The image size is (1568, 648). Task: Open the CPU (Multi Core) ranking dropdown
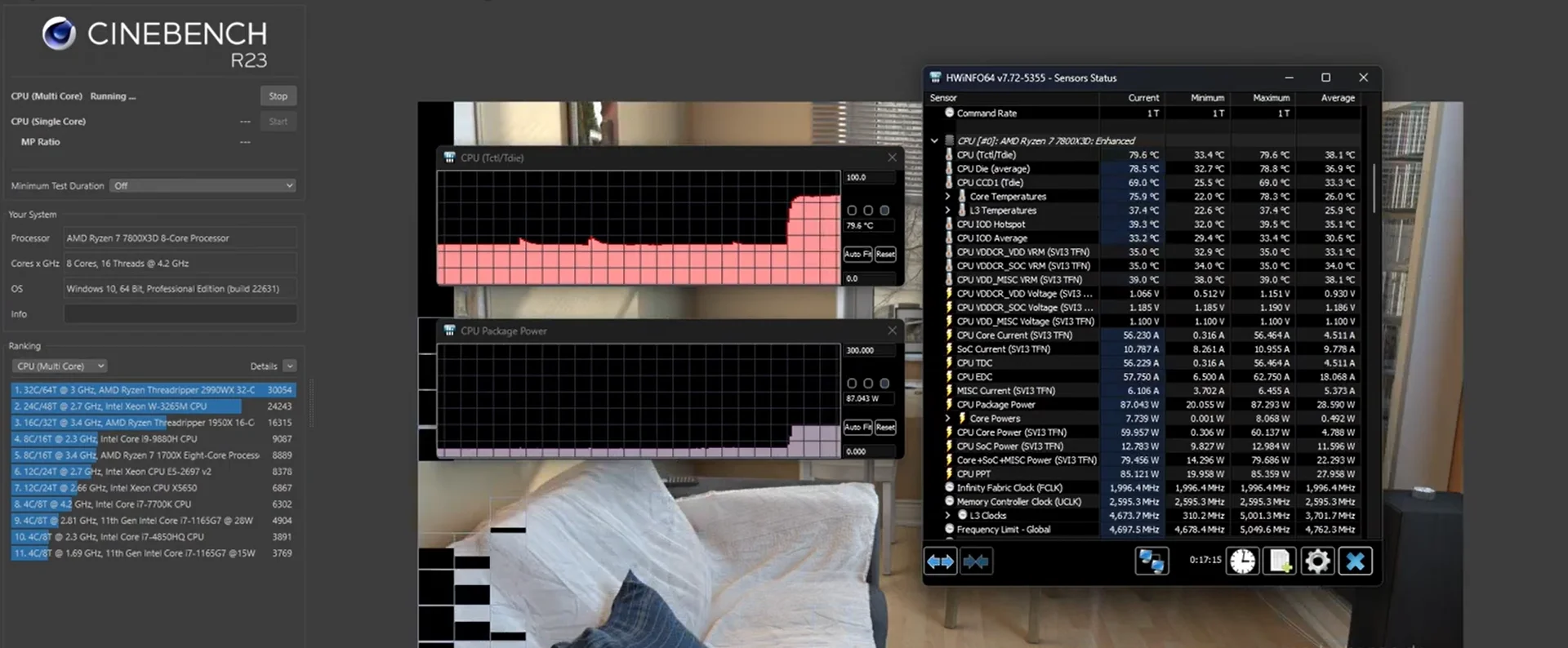(60, 366)
